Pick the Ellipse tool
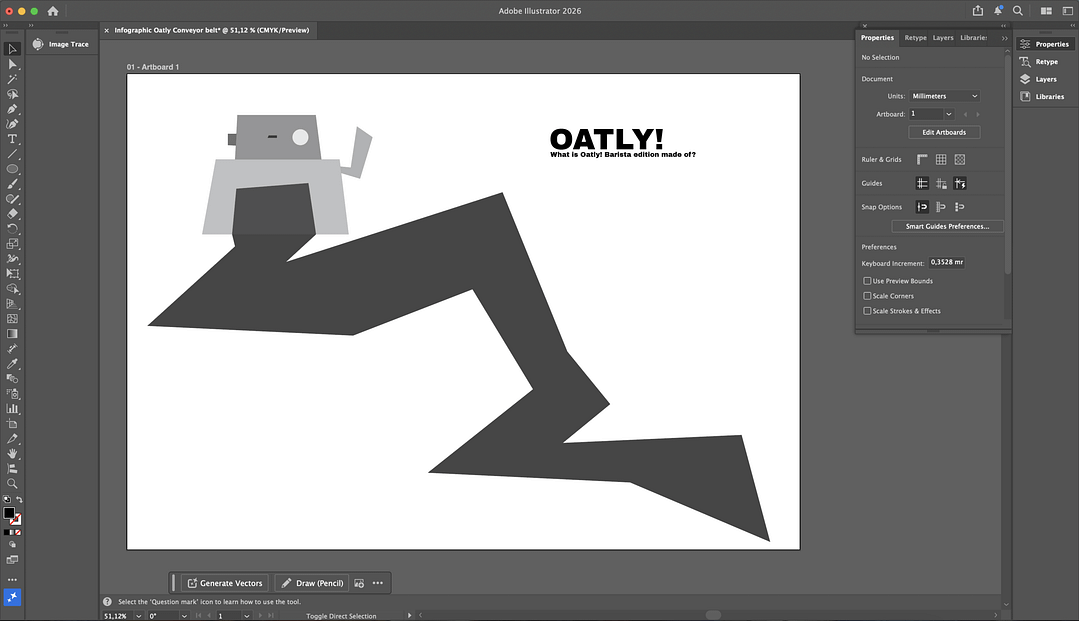 point(13,169)
